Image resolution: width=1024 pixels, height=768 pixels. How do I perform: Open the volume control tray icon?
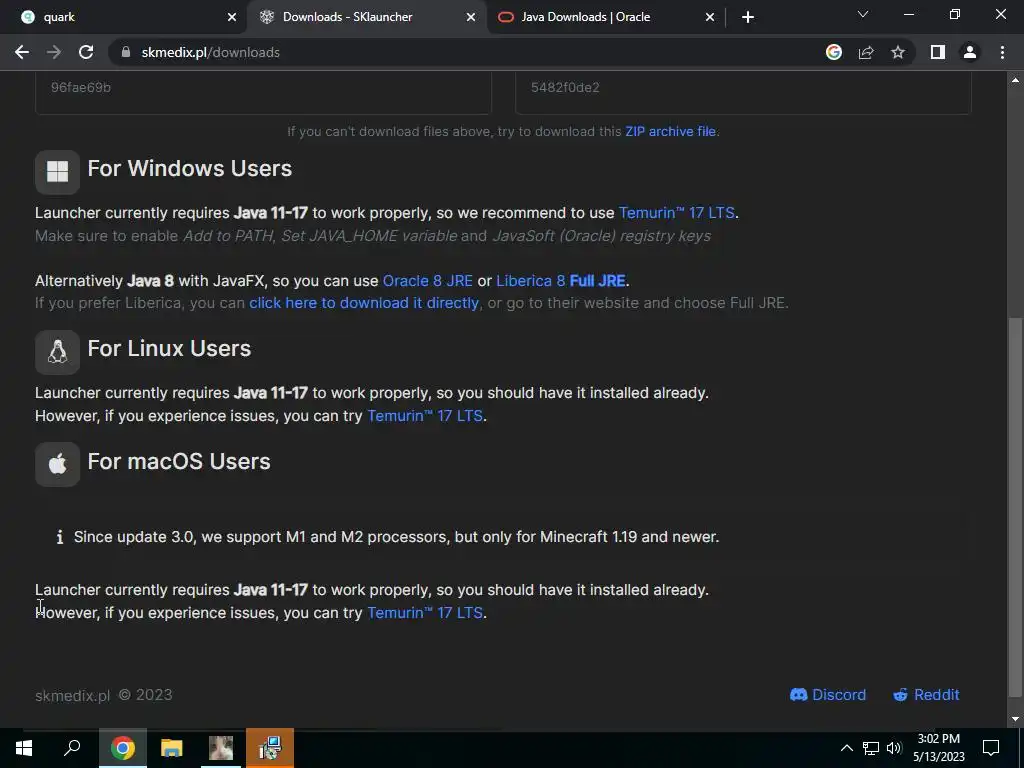click(x=894, y=748)
